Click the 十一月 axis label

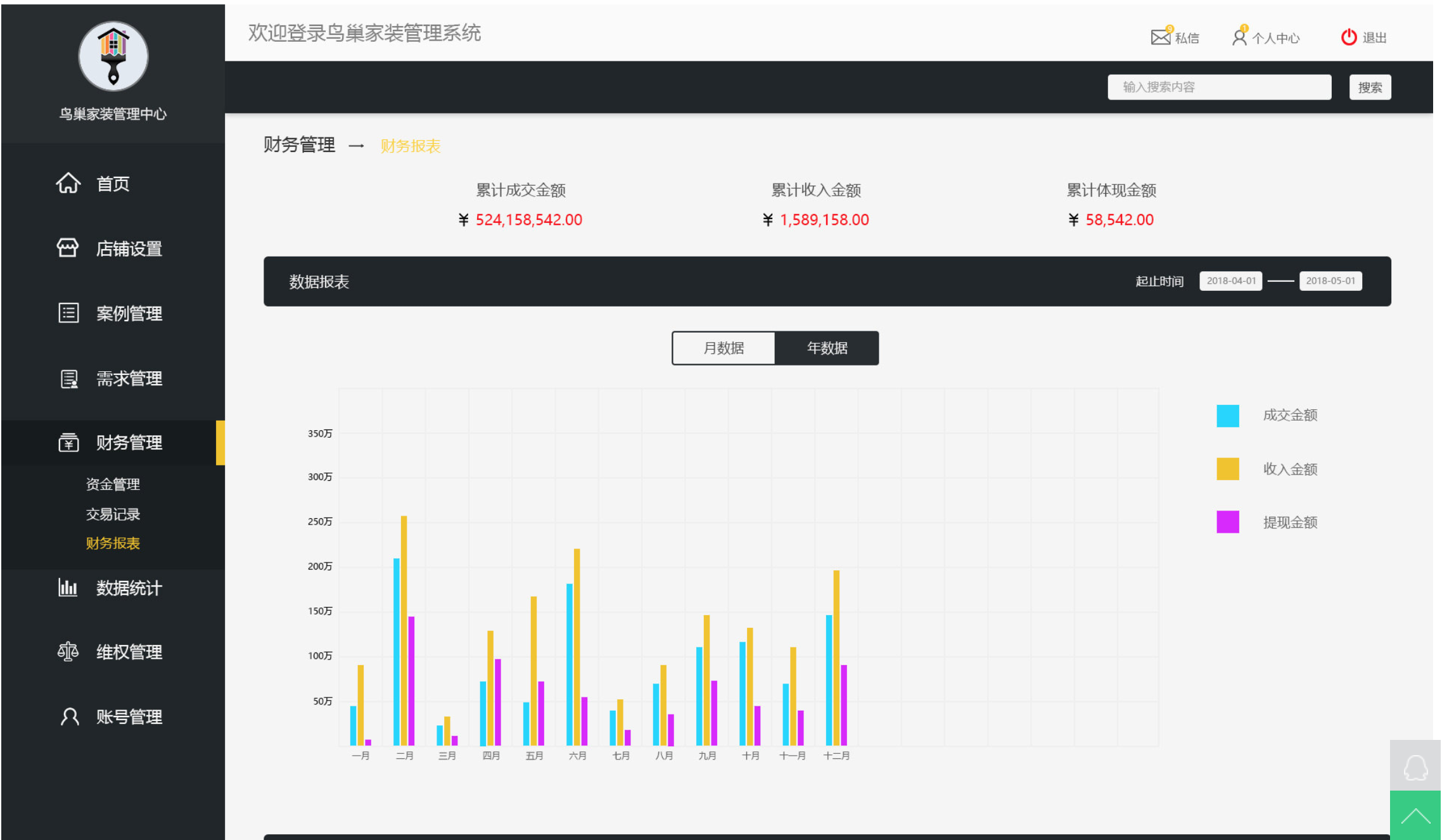[793, 756]
